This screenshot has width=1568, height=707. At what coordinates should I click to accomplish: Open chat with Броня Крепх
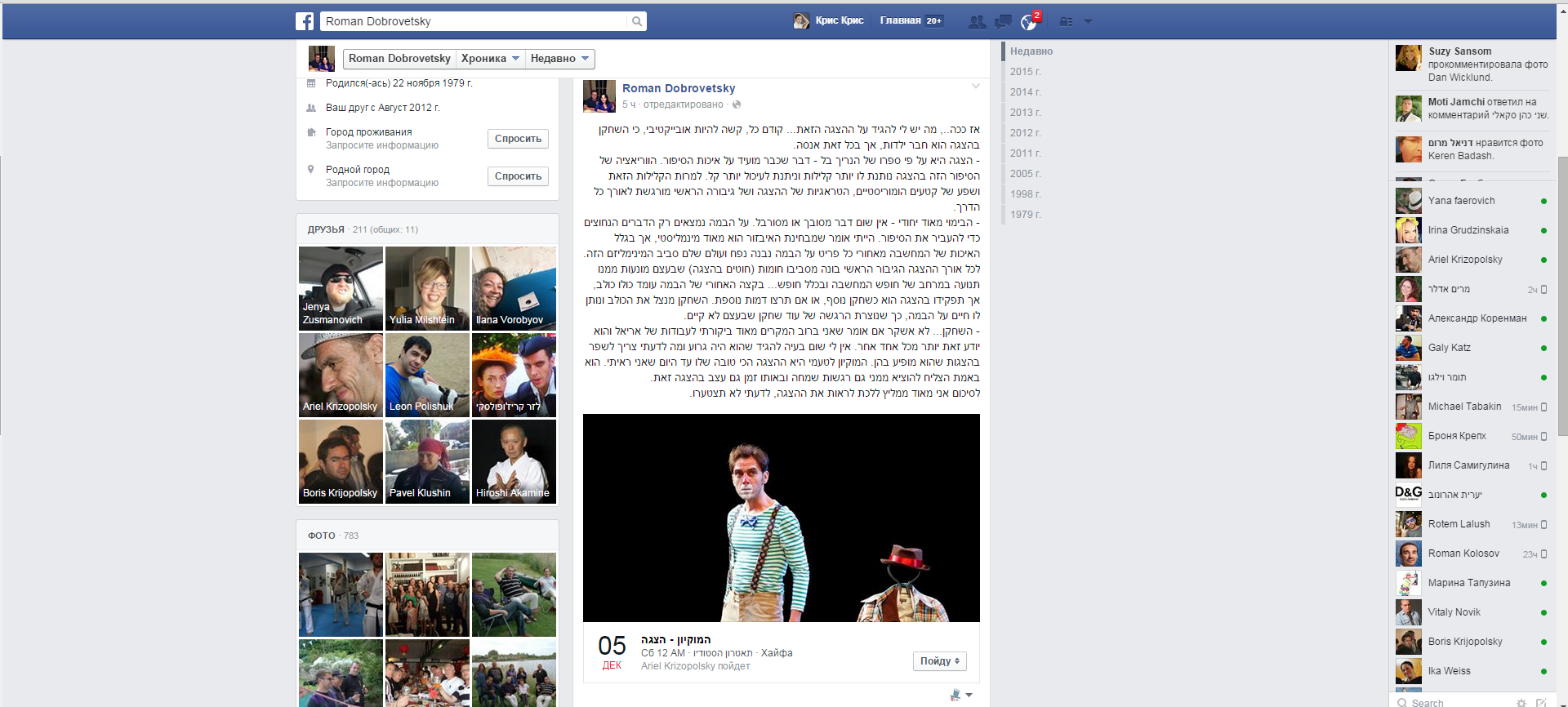tap(1471, 436)
